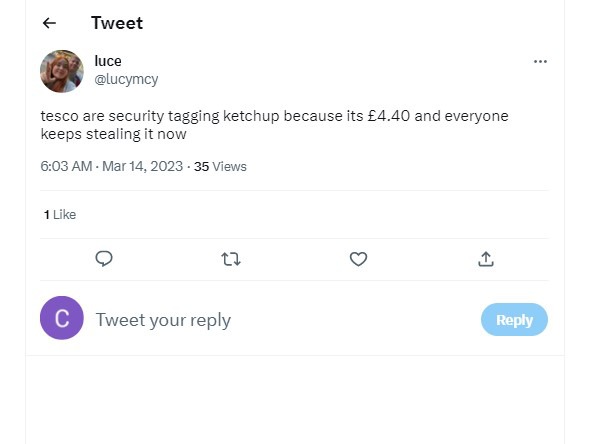592x444 pixels.
Task: Click the word Like beside count
Action: click(65, 214)
